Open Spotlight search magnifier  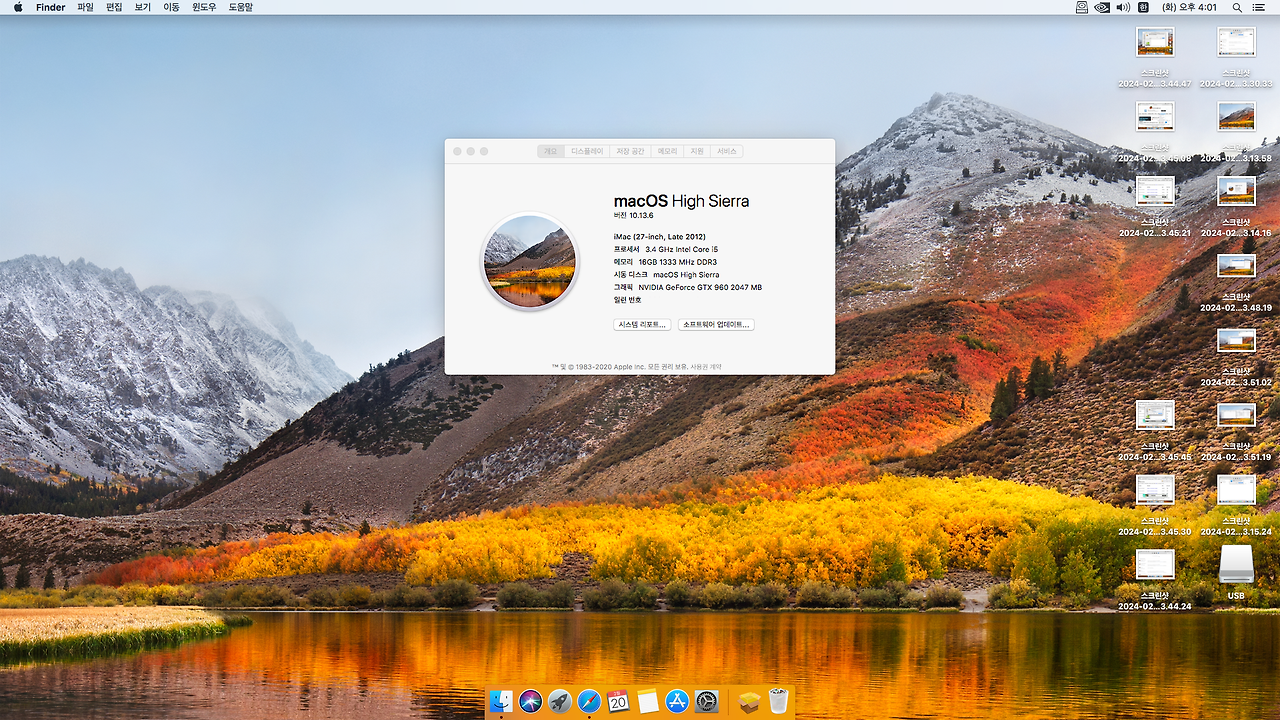[x=1238, y=7]
